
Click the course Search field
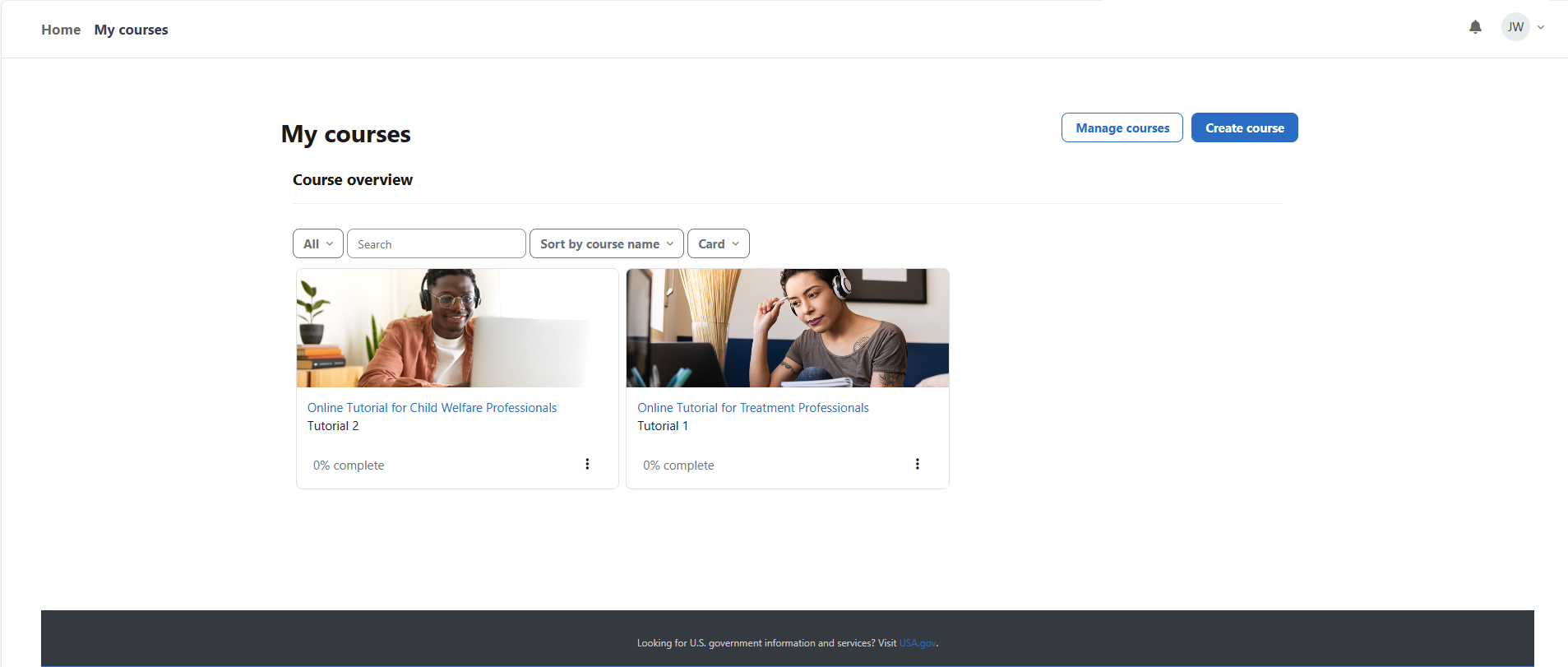436,243
